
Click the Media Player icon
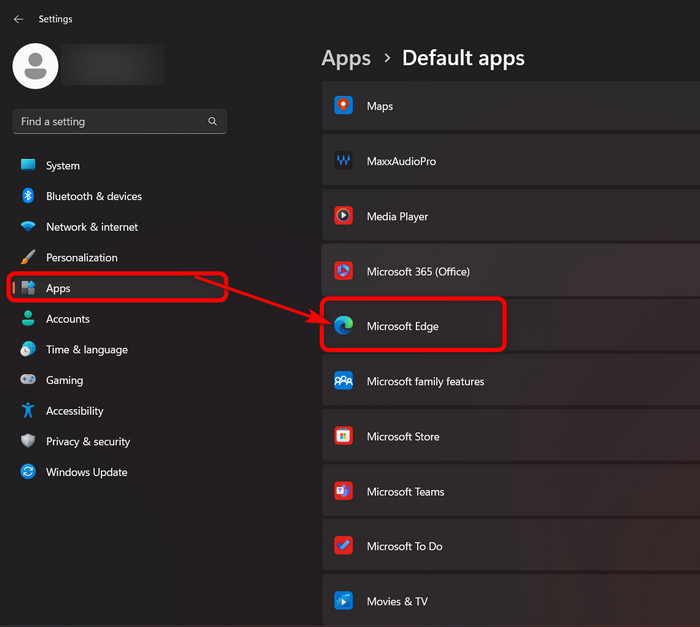coord(343,216)
